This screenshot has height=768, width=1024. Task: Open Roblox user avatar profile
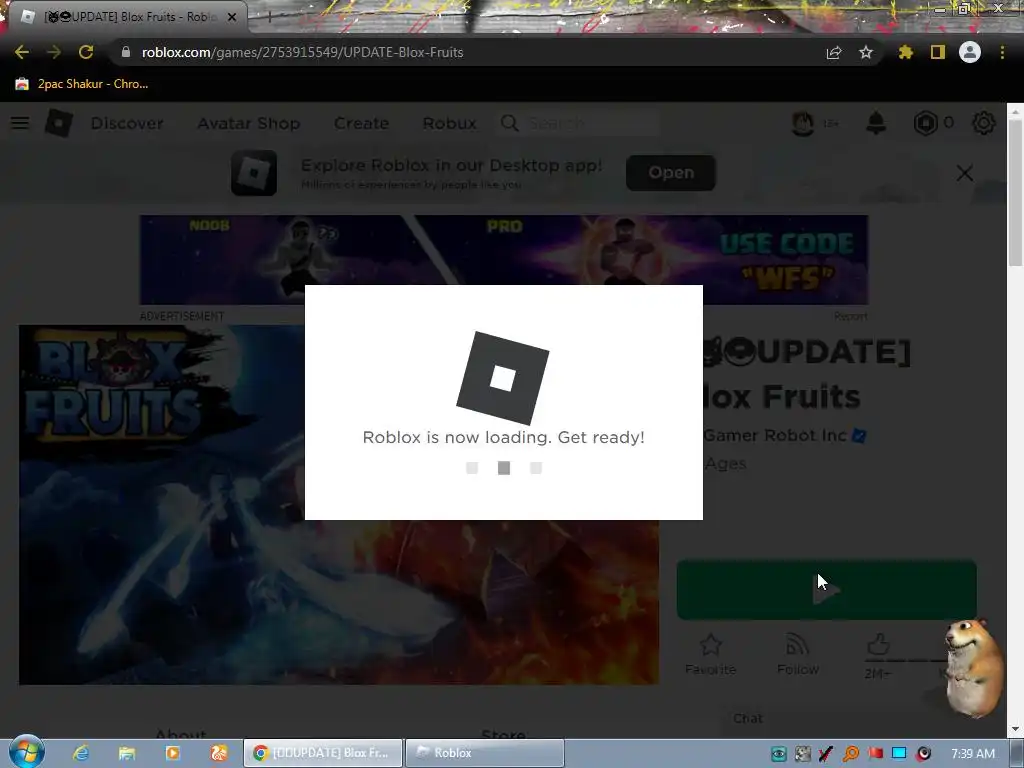coord(803,123)
